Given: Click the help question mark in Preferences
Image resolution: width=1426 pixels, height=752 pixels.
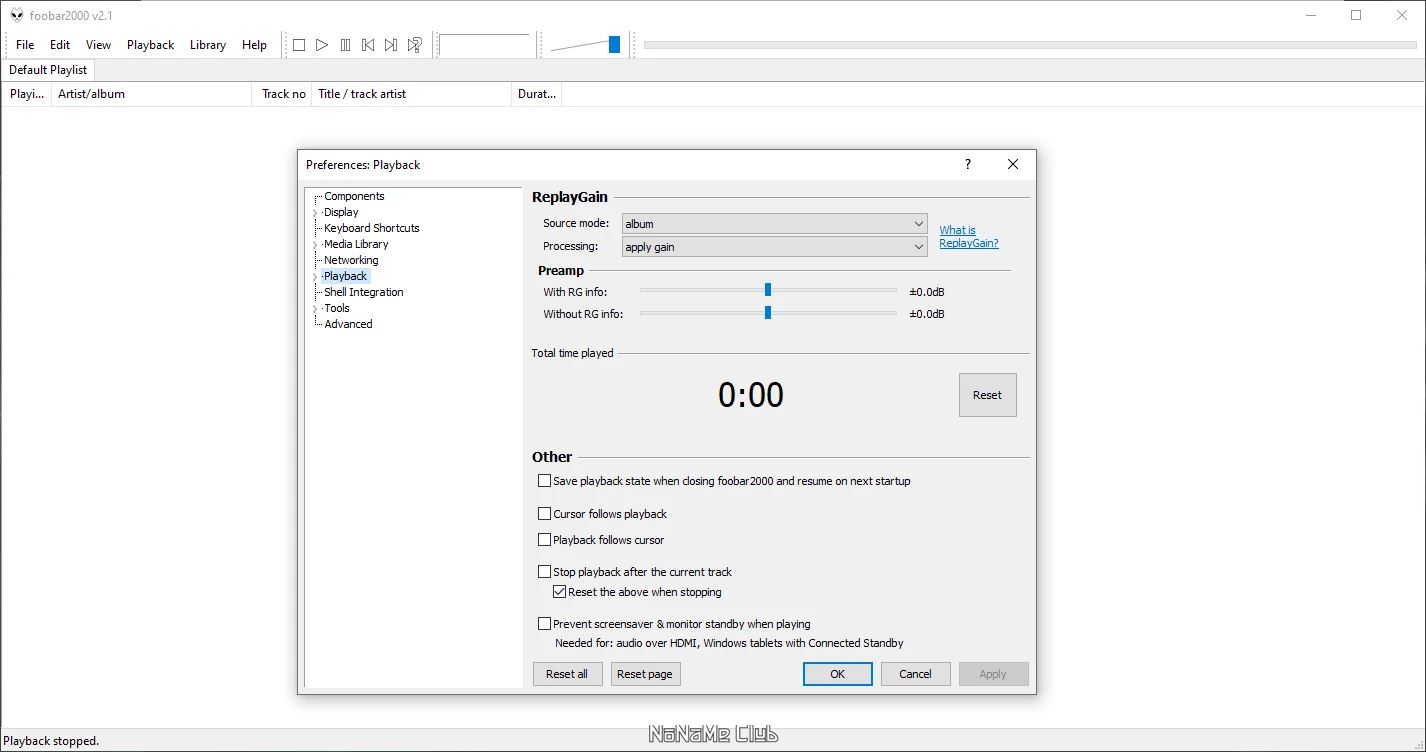Looking at the screenshot, I should (967, 164).
